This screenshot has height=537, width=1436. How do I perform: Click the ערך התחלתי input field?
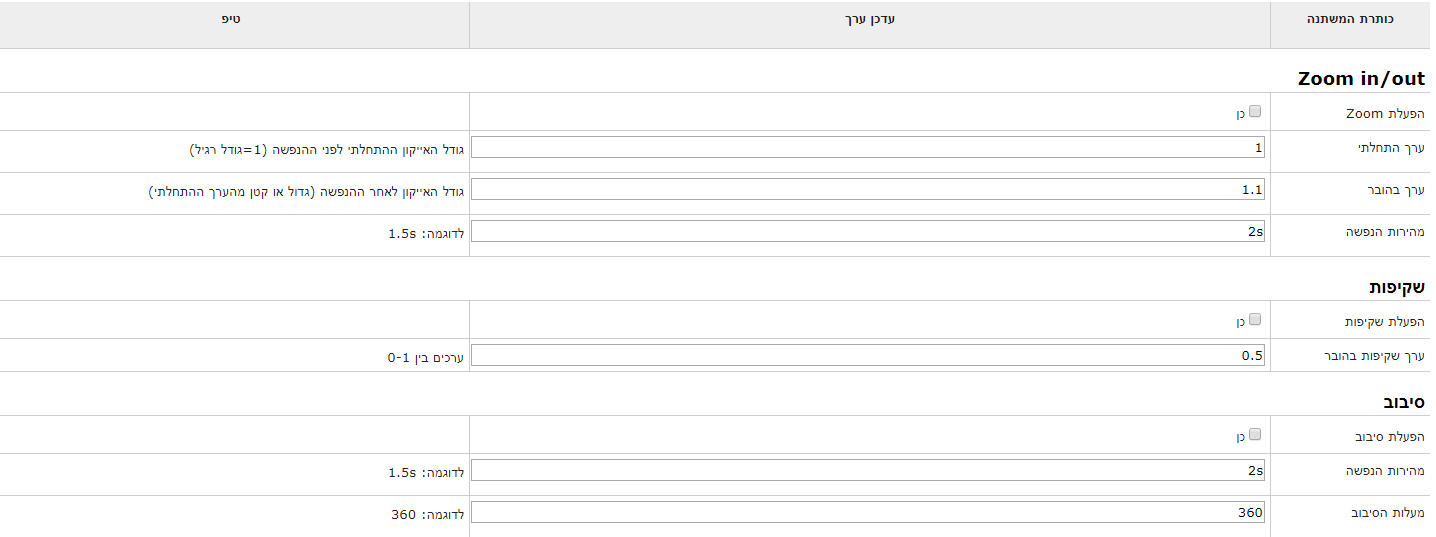point(868,148)
